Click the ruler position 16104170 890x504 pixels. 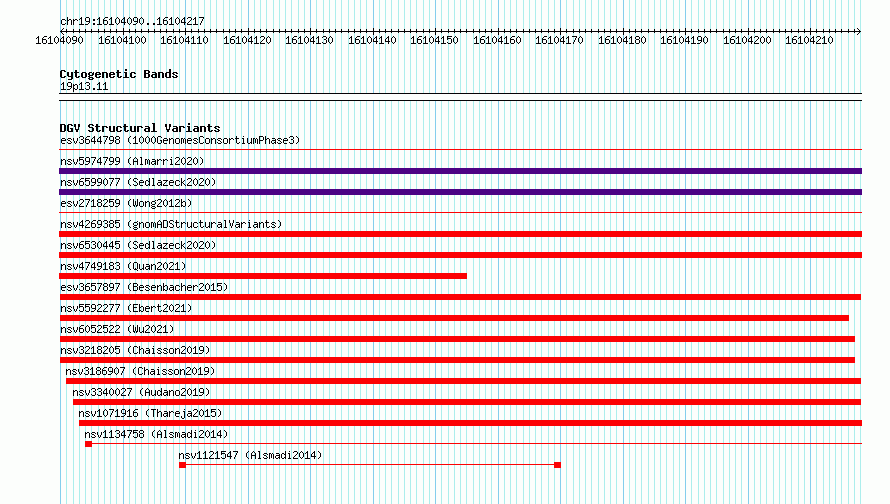(559, 40)
